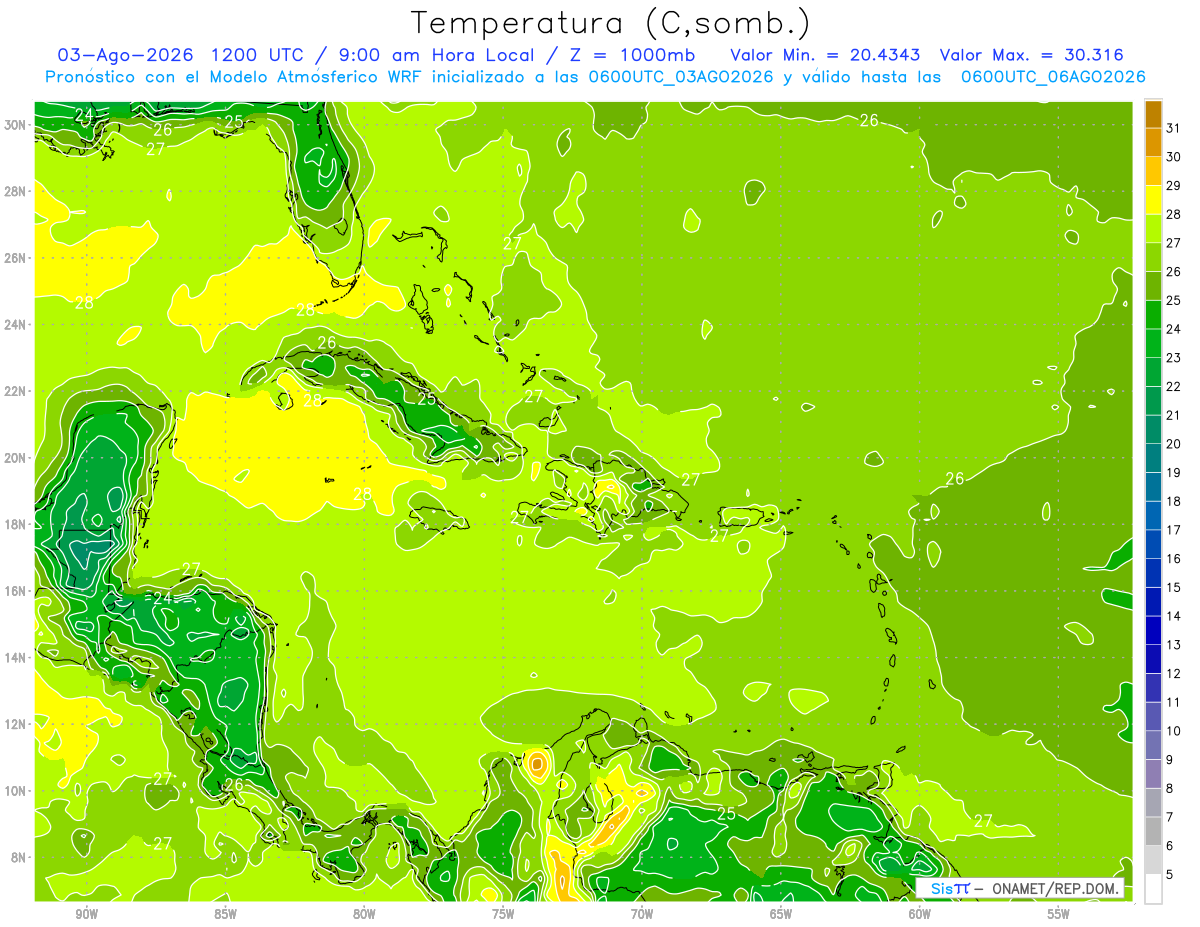The image size is (1200, 927).
Task: Pick the grey swatch between legend values 6 and 7
Action: pyautogui.click(x=1154, y=831)
